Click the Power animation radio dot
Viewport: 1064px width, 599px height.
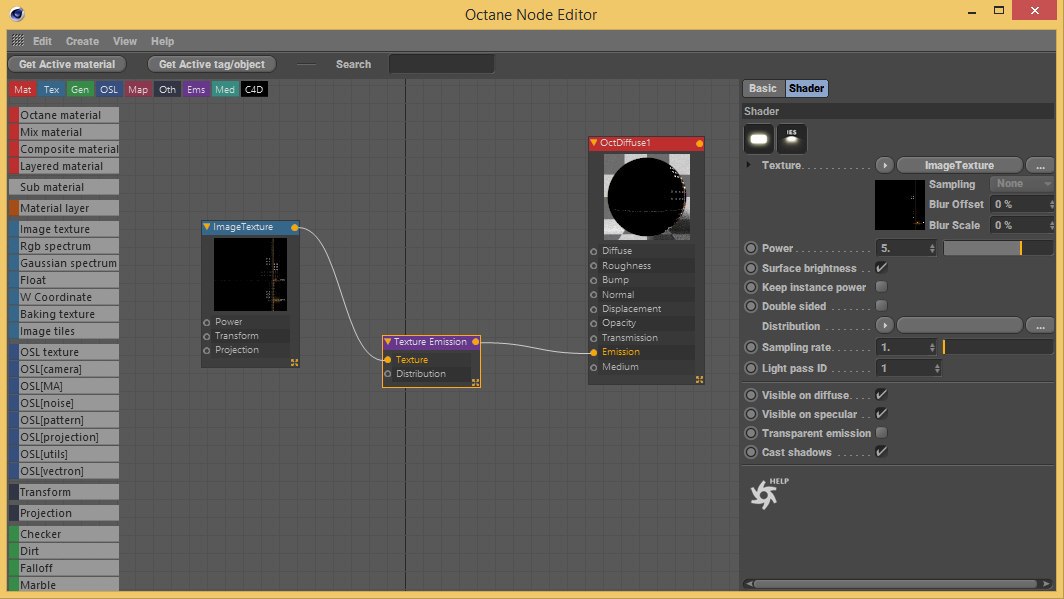751,248
